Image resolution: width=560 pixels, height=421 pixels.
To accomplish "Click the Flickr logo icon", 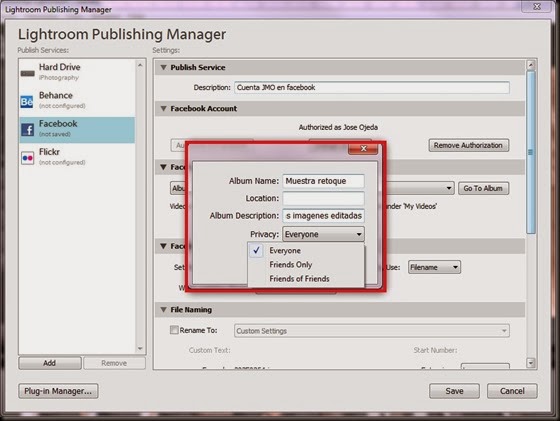I will [x=28, y=158].
